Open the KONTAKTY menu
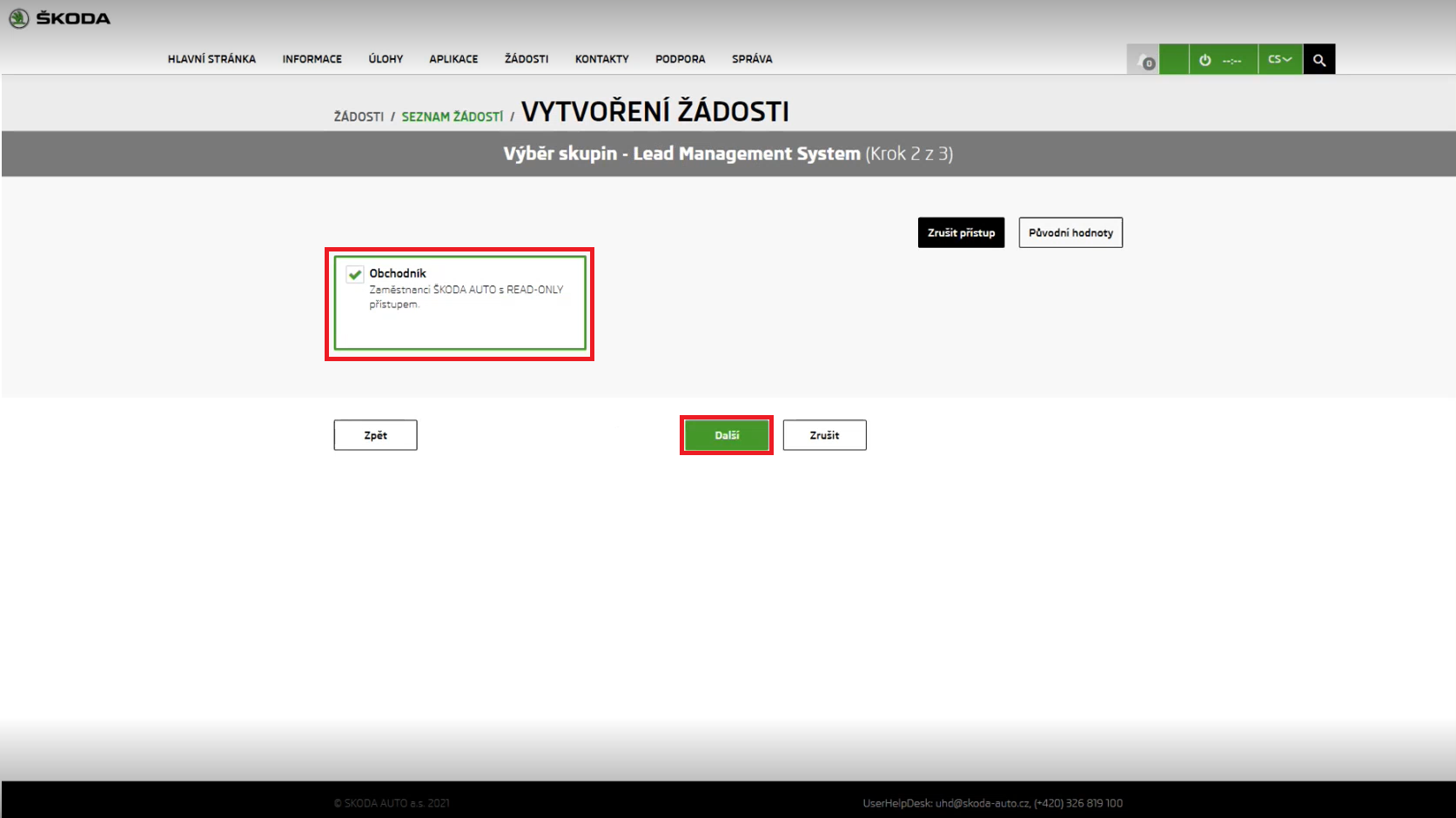 tap(601, 59)
